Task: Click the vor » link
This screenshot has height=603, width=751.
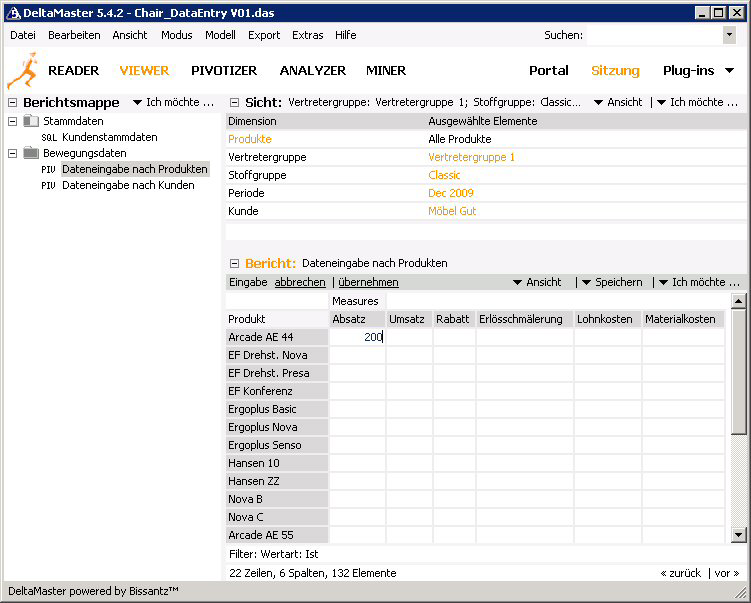Action: click(x=727, y=573)
